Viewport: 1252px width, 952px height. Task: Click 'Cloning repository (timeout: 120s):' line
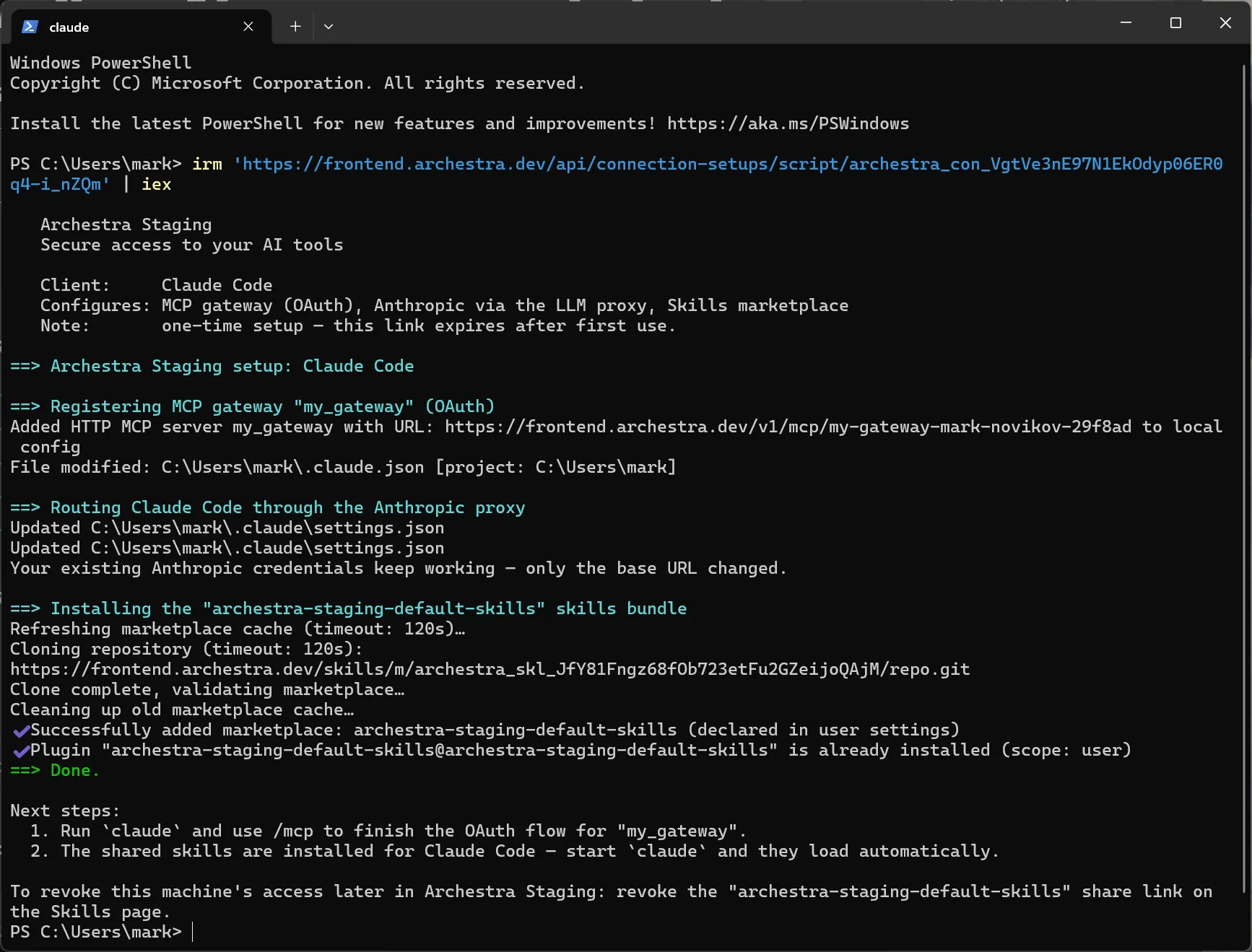point(187,649)
